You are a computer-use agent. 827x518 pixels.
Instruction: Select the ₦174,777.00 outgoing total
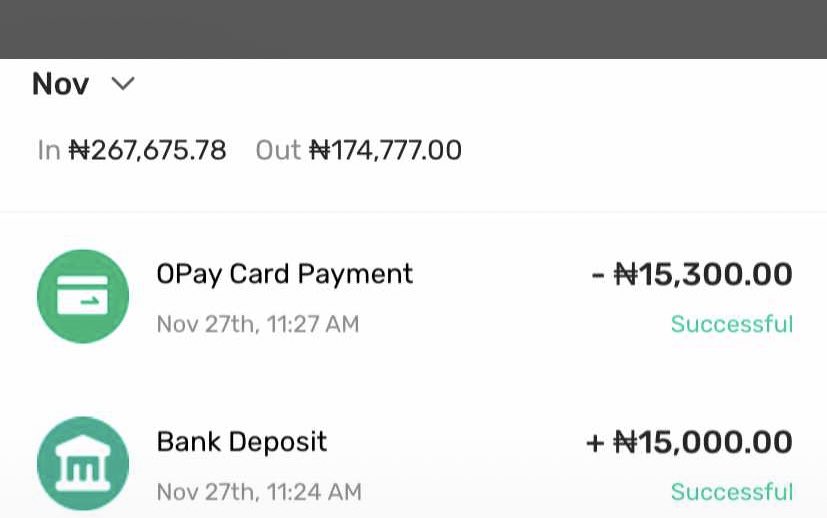click(386, 151)
